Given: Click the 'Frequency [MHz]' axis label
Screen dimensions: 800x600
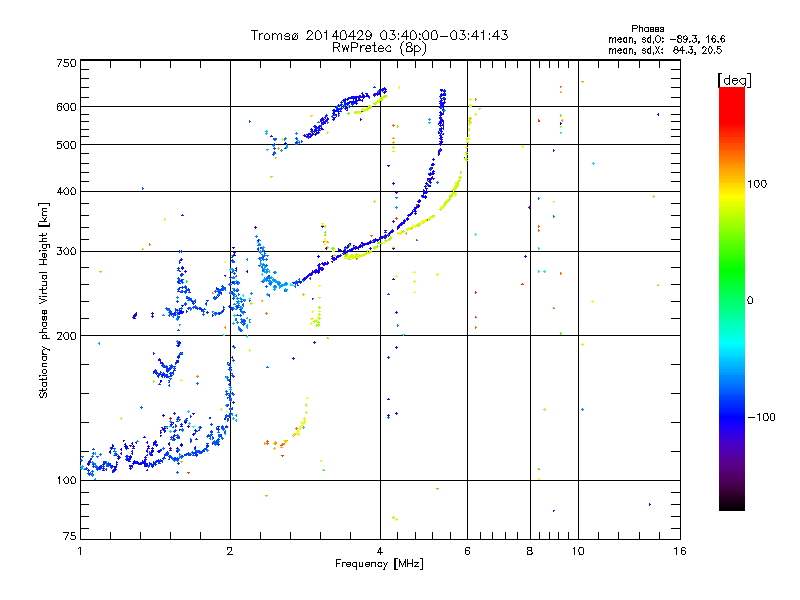Looking at the screenshot, I should 379,564.
